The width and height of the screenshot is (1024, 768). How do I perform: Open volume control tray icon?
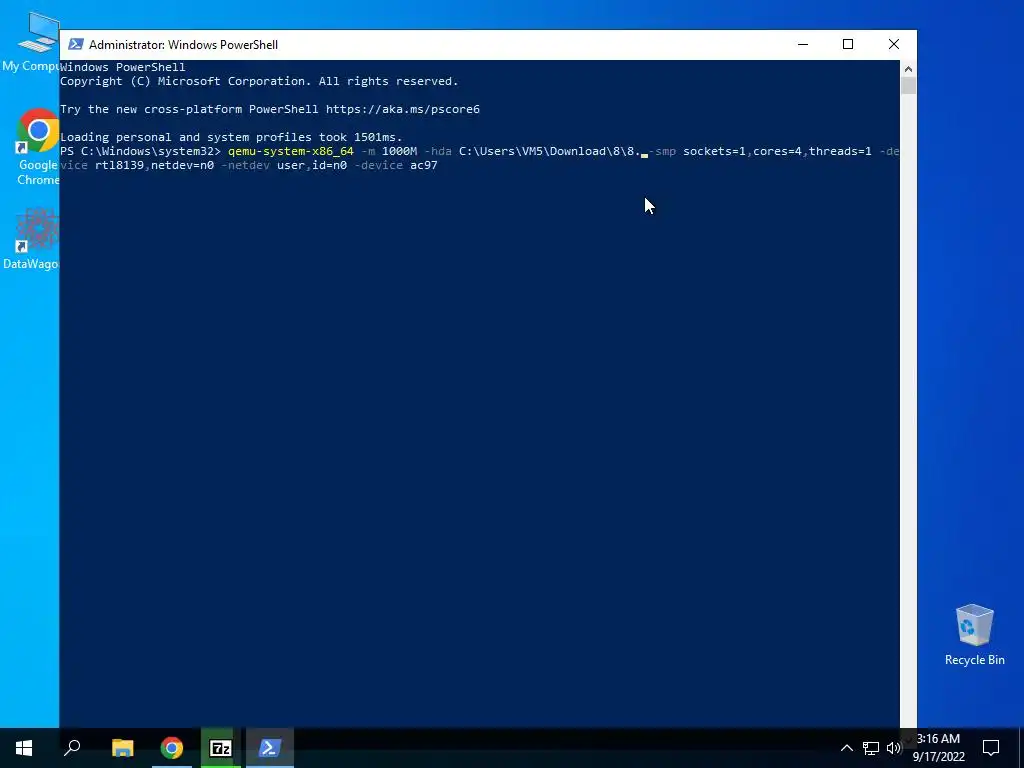pos(893,748)
